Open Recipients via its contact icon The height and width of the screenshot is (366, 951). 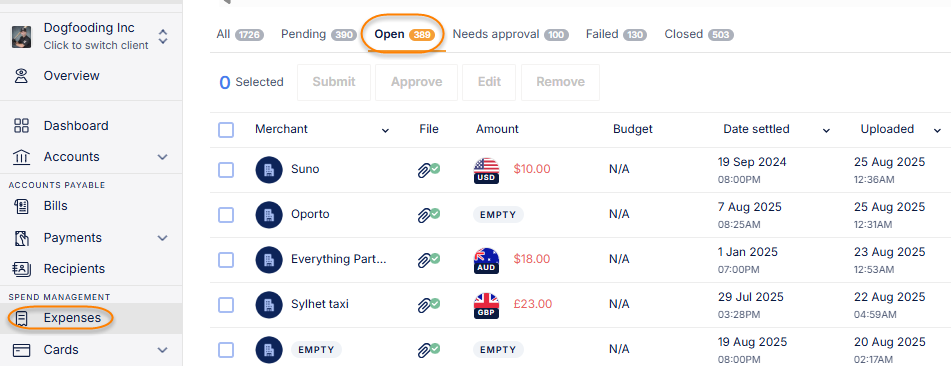click(21, 268)
